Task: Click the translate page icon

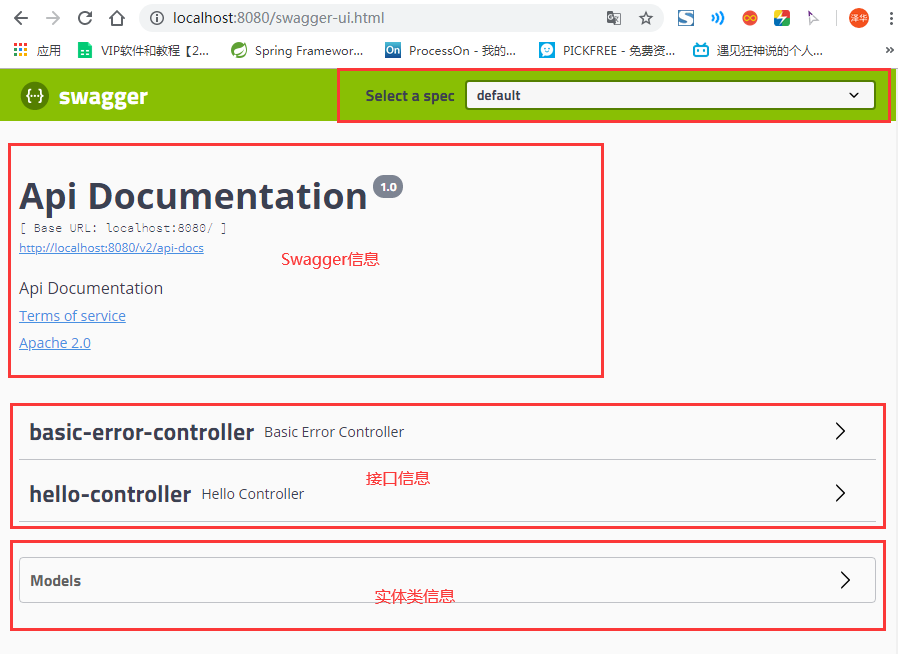Action: (613, 18)
